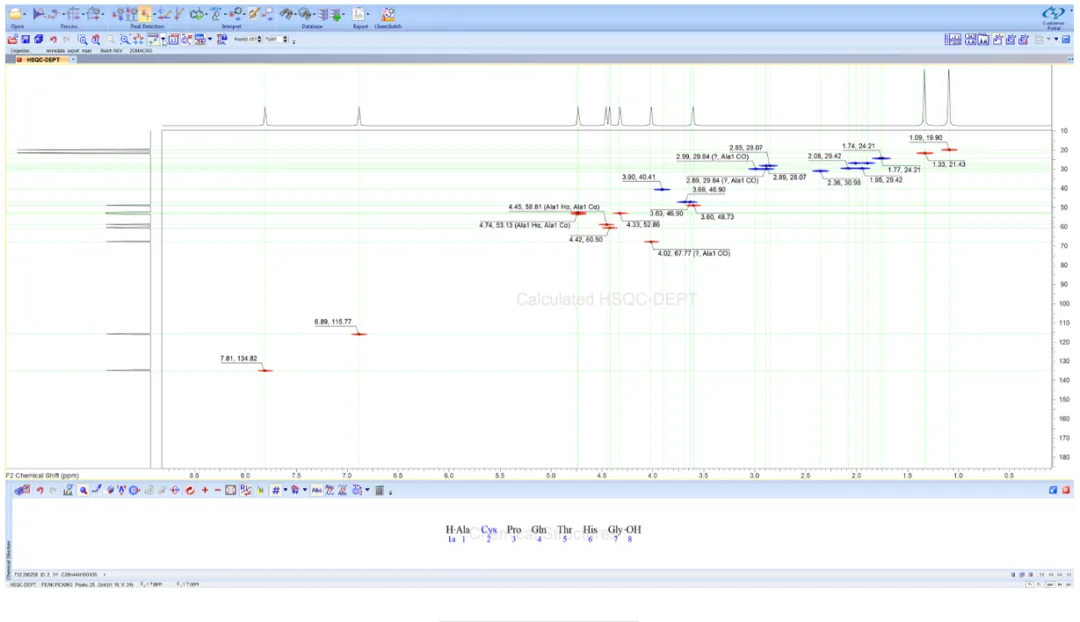1080x622 pixels.
Task: Open dropdown arrow next to top-right window icons
Action: coord(1056,39)
